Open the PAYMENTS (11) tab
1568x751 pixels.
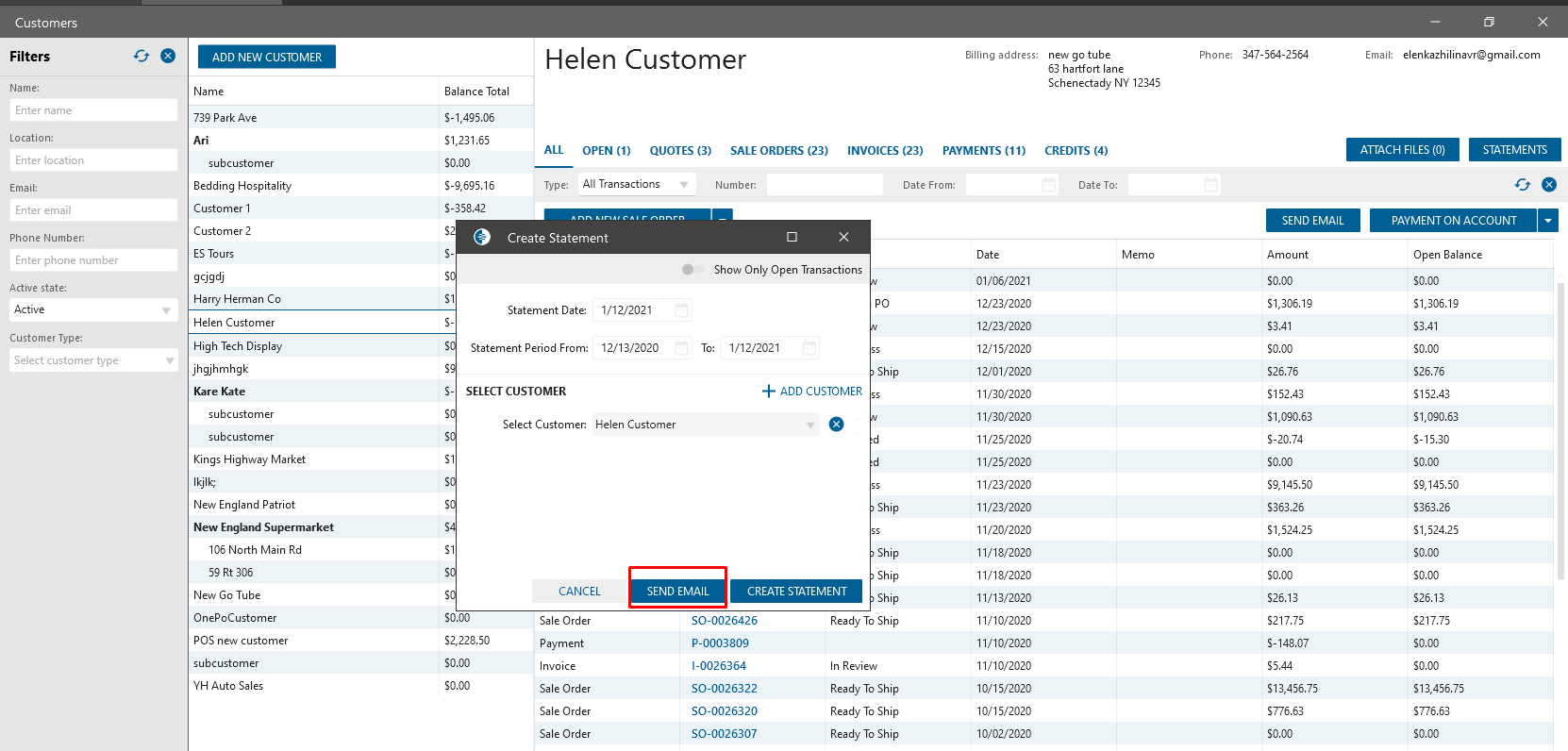[983, 151]
